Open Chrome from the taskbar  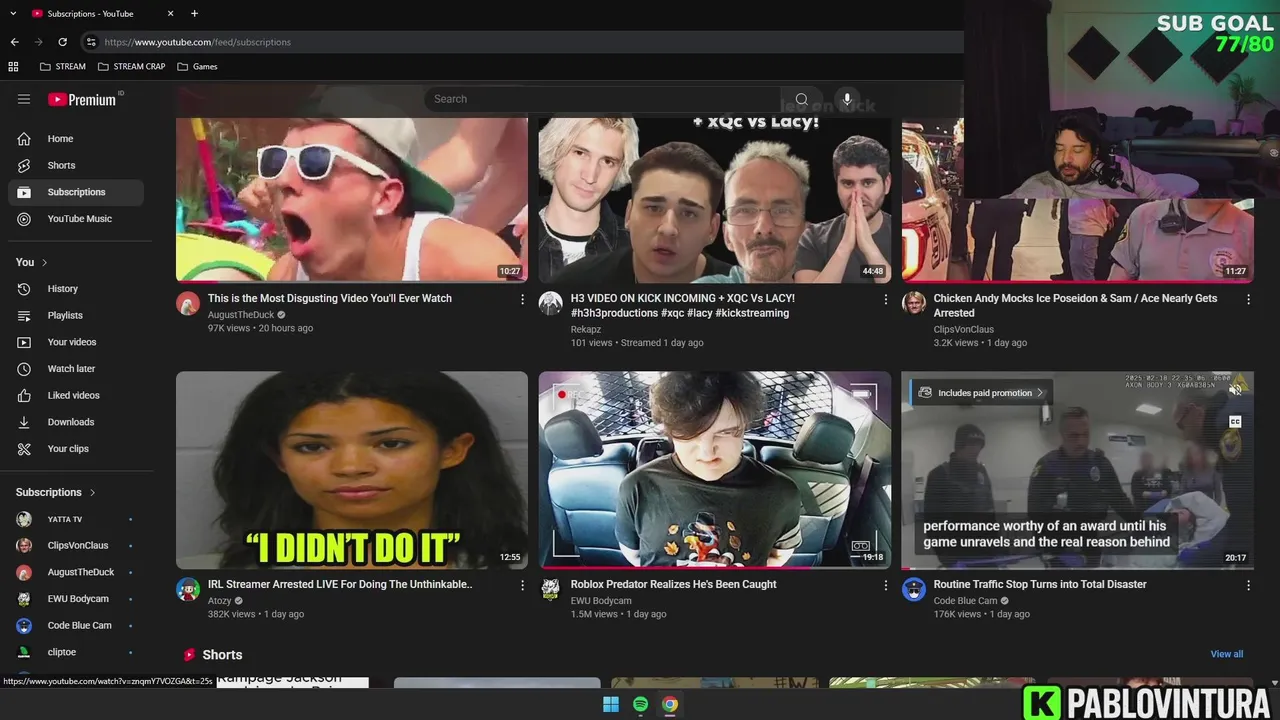[x=670, y=704]
